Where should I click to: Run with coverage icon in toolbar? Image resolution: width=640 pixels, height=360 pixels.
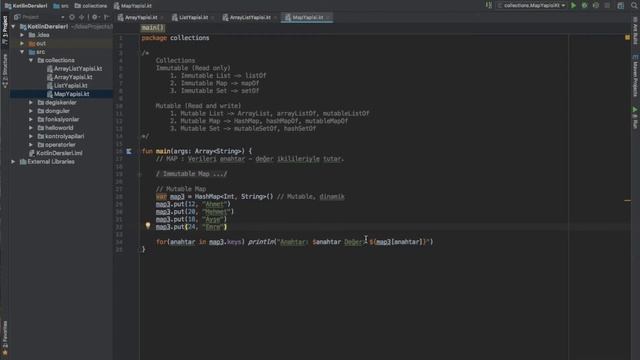596,6
